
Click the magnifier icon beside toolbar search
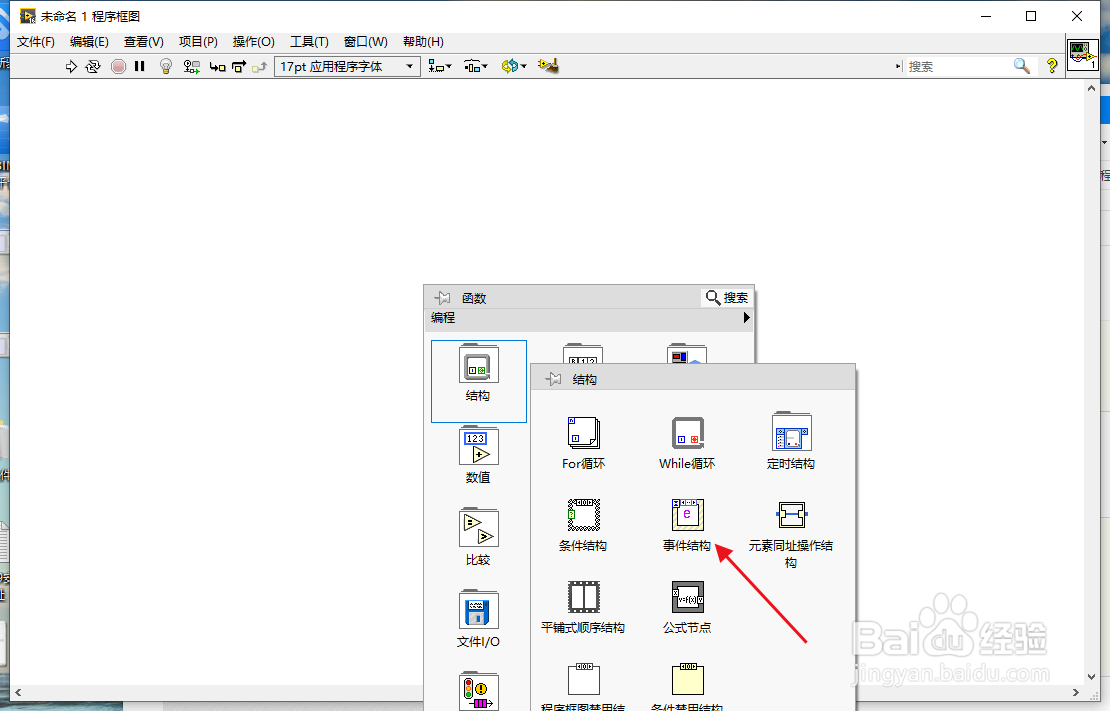tap(1022, 67)
